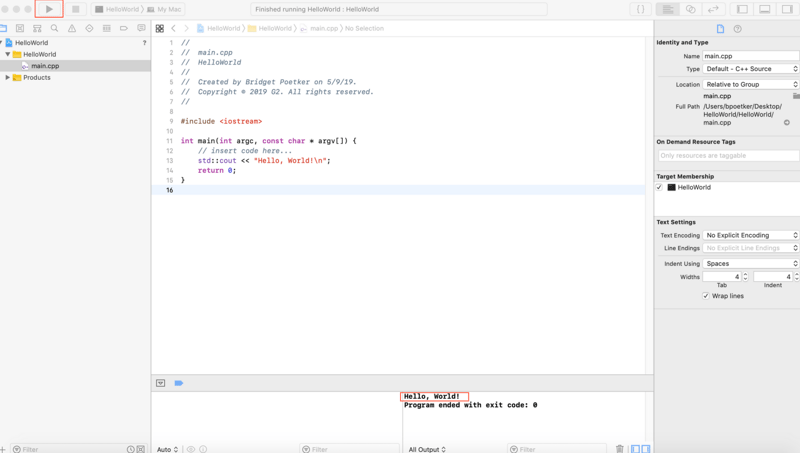This screenshot has height=453, width=800.
Task: Show the Standard editor
Action: [x=668, y=9]
